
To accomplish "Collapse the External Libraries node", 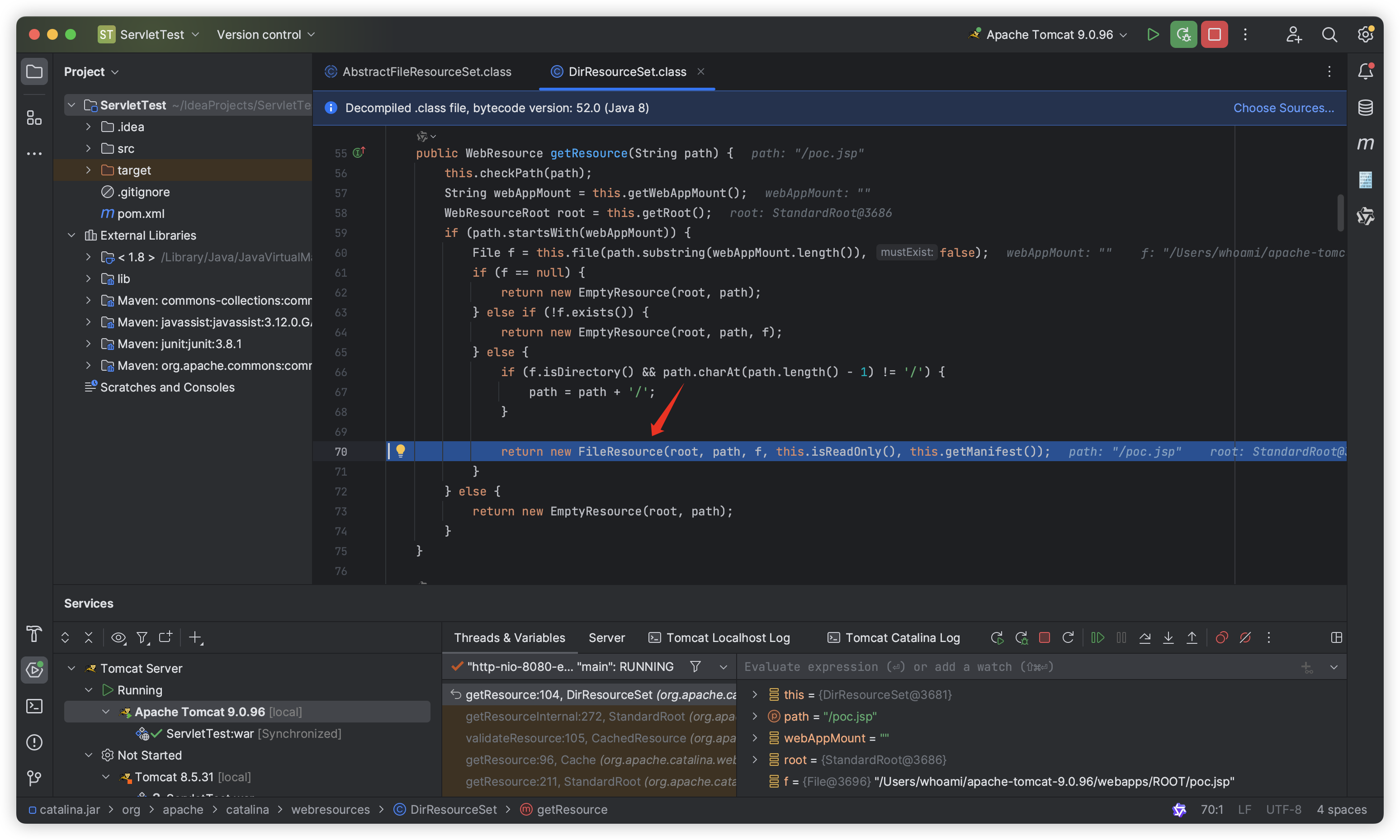I will [71, 235].
